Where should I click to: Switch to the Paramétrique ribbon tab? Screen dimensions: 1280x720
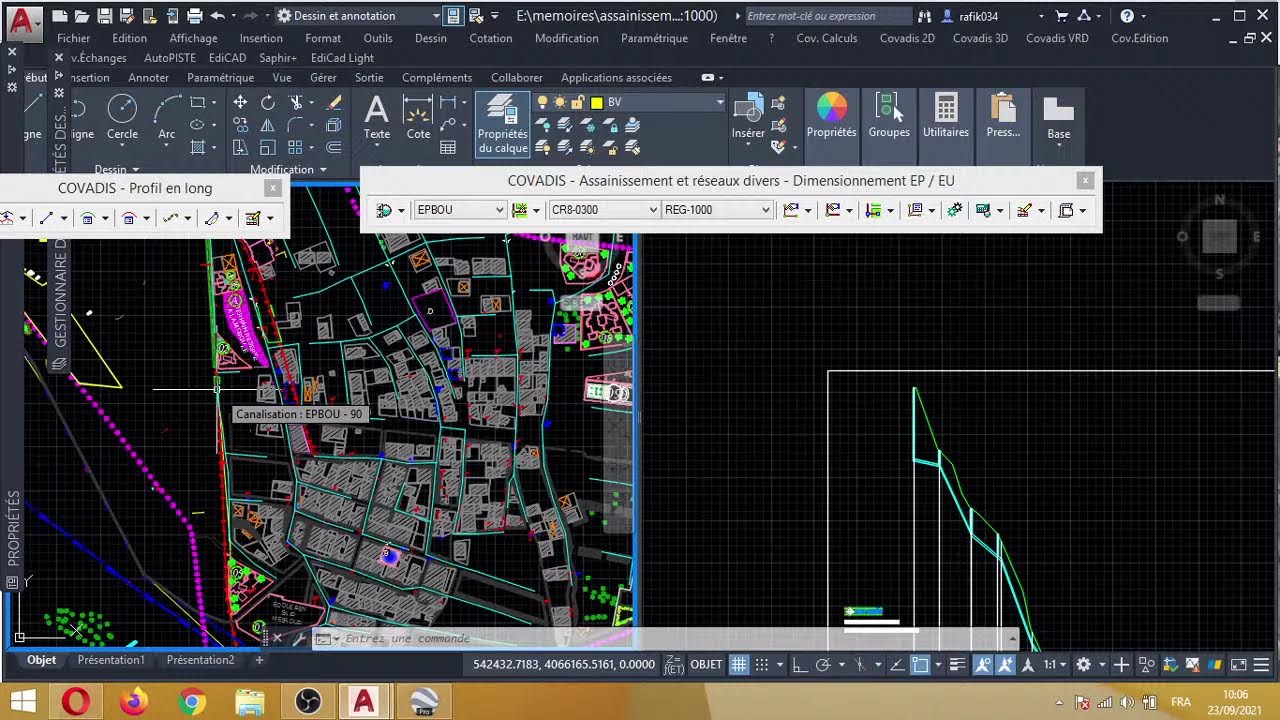coord(220,78)
